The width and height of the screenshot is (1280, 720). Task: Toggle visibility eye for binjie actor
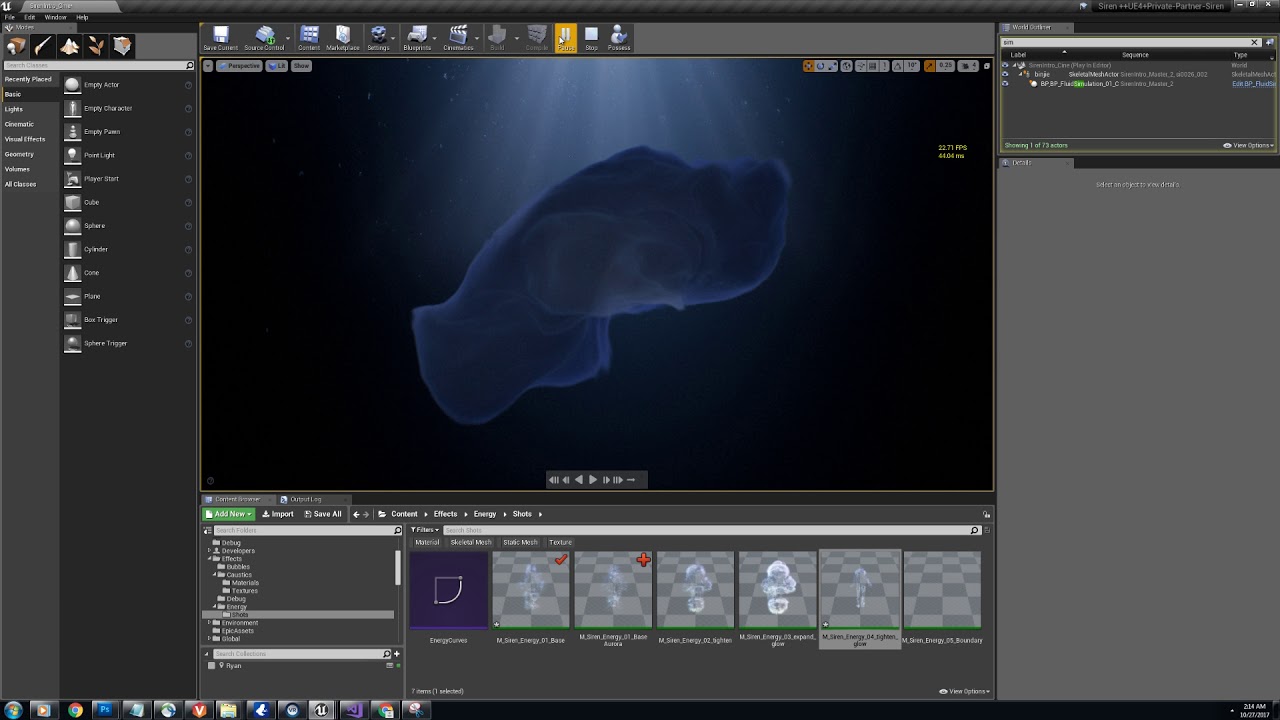click(x=1005, y=74)
